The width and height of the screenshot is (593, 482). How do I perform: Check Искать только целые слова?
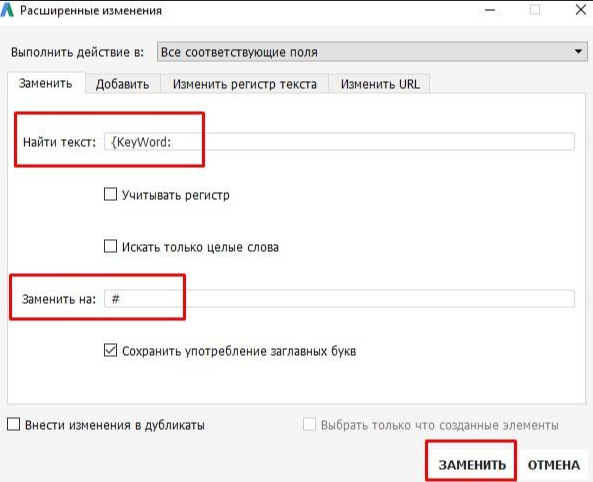tap(110, 246)
